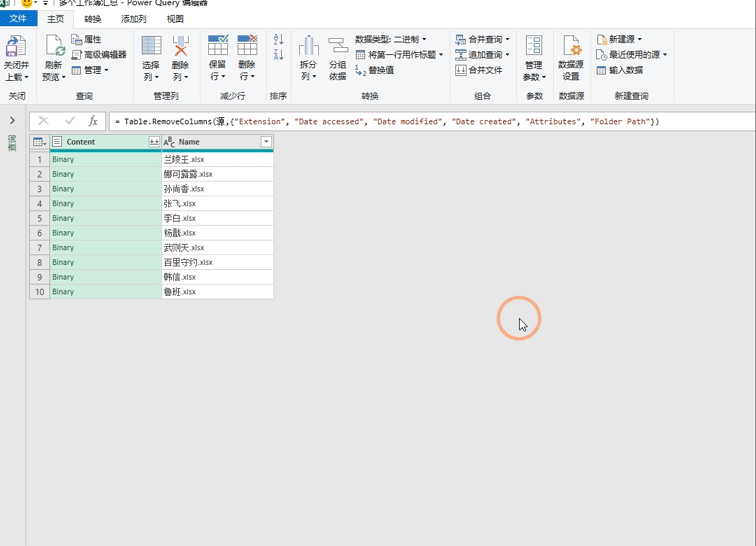
Task: Open the table menu icon at the grid corner
Action: click(40, 142)
